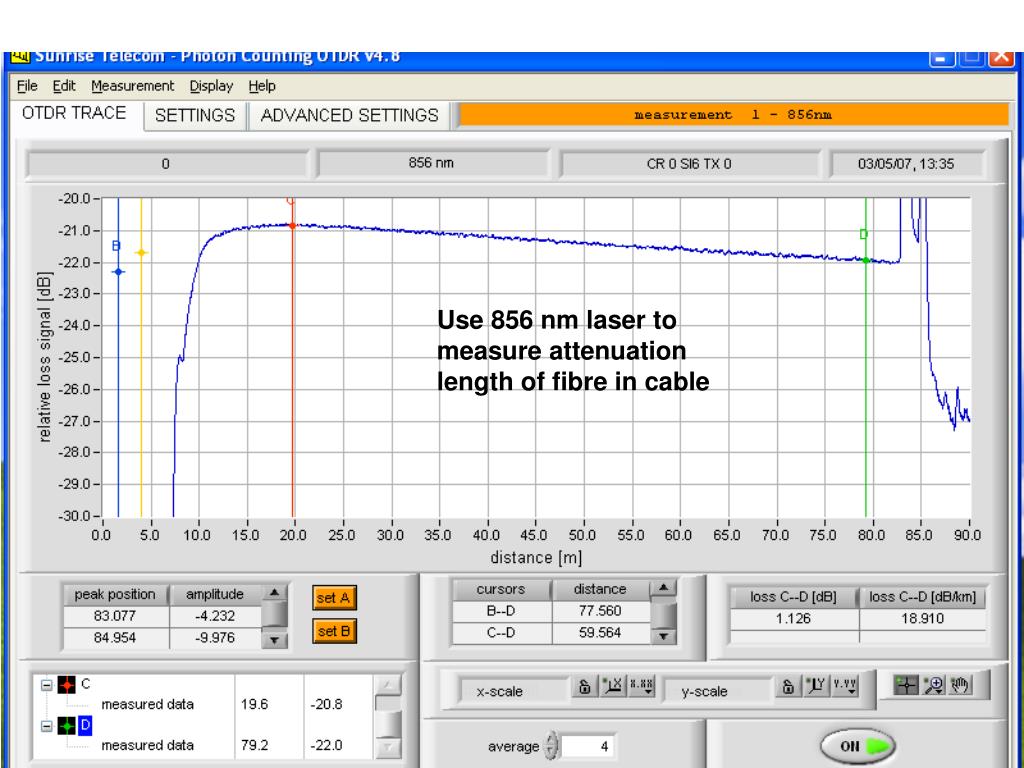Click the CR 0 SI6 TX 0 field
Screen dimensions: 1024x768
[689, 164]
